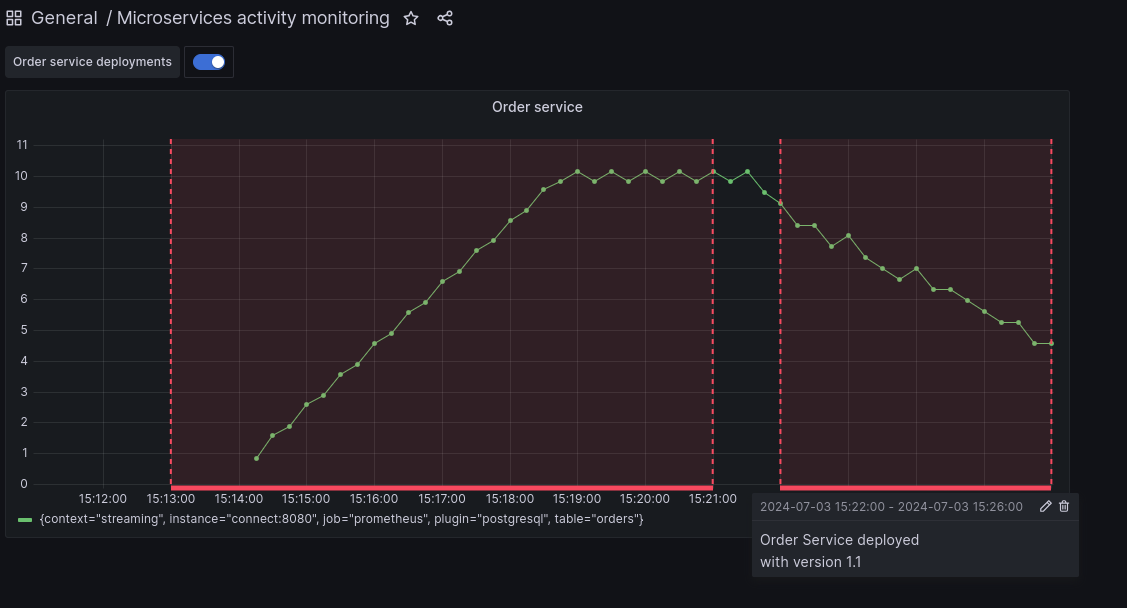The width and height of the screenshot is (1127, 608).
Task: Click the 15:18:00 time axis label
Action: pyautogui.click(x=508, y=498)
